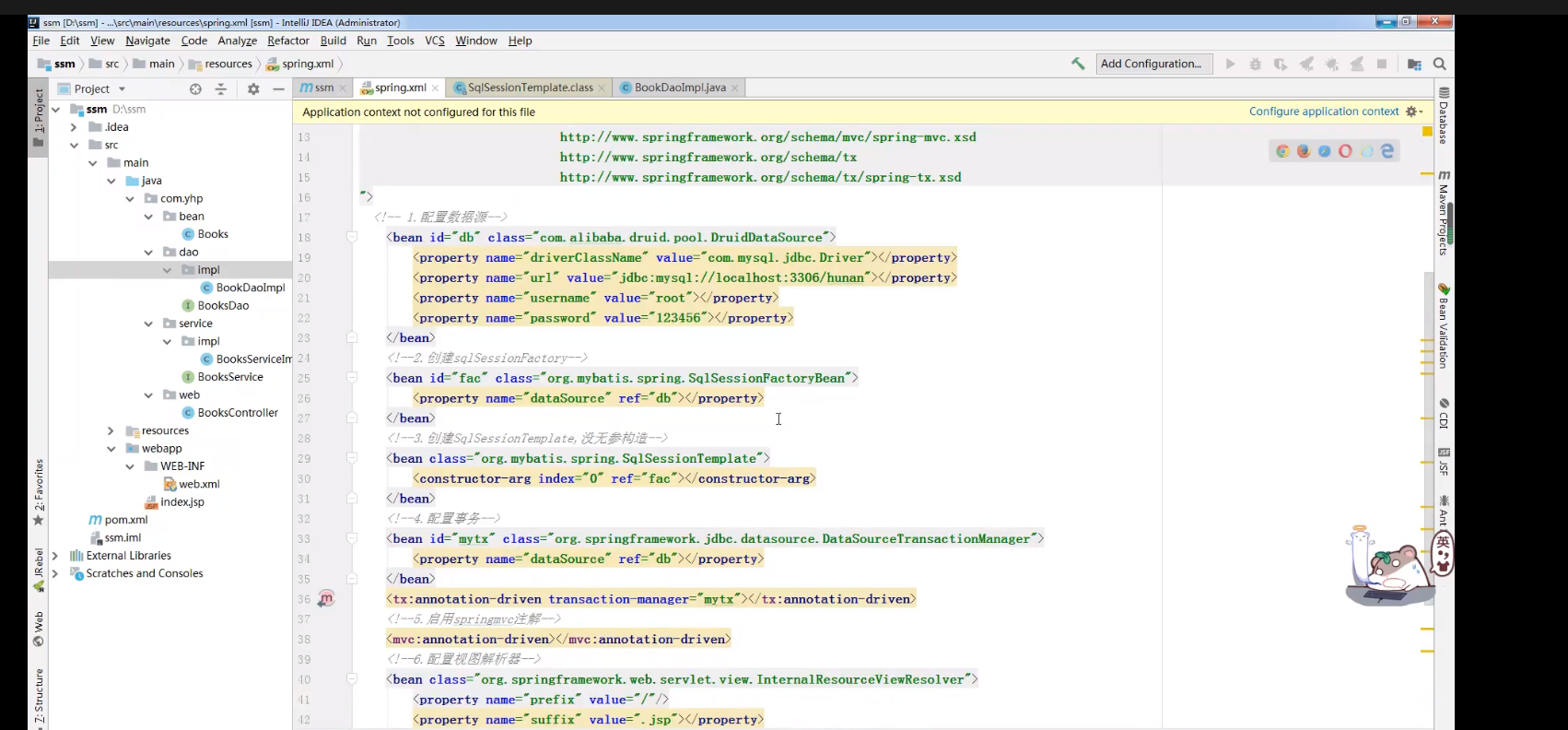The image size is (1568, 730).
Task: Open the Navigate menu
Action: click(147, 41)
